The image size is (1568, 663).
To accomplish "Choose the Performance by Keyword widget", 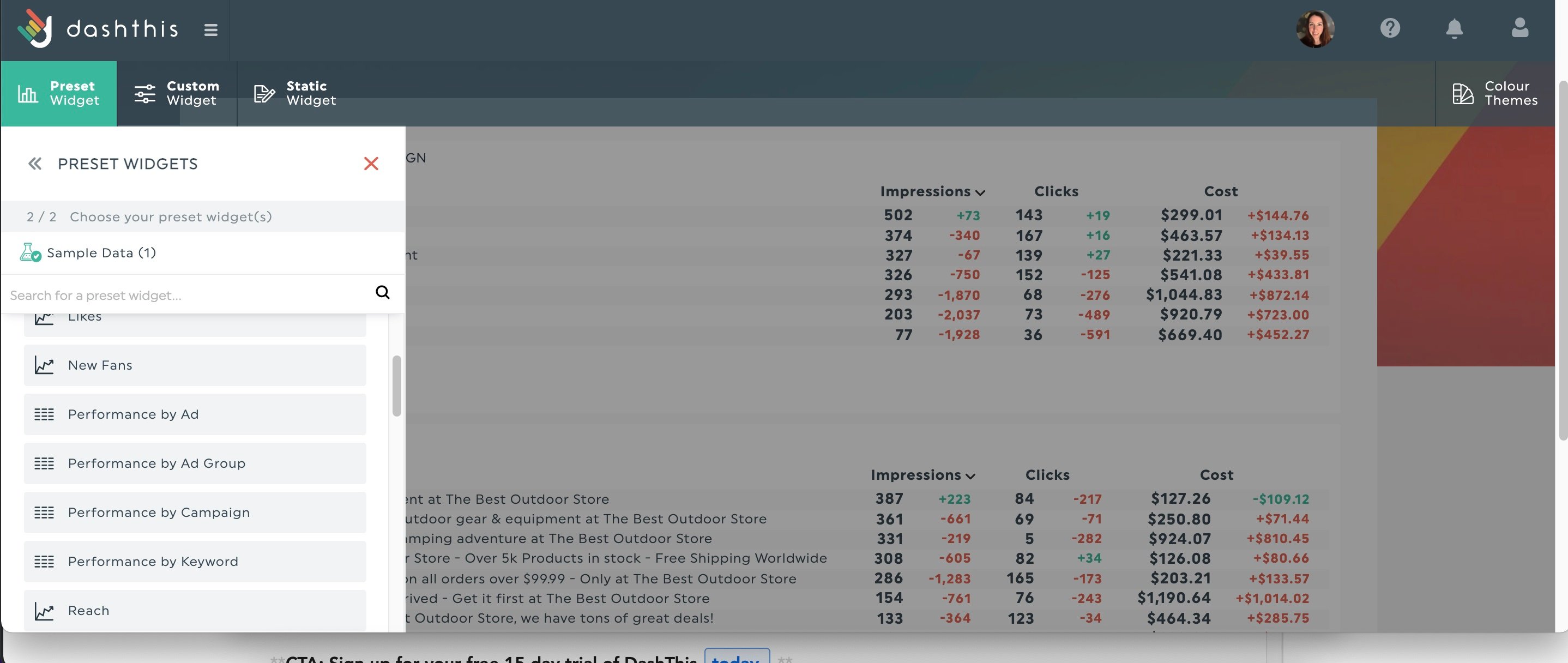I will click(x=195, y=562).
